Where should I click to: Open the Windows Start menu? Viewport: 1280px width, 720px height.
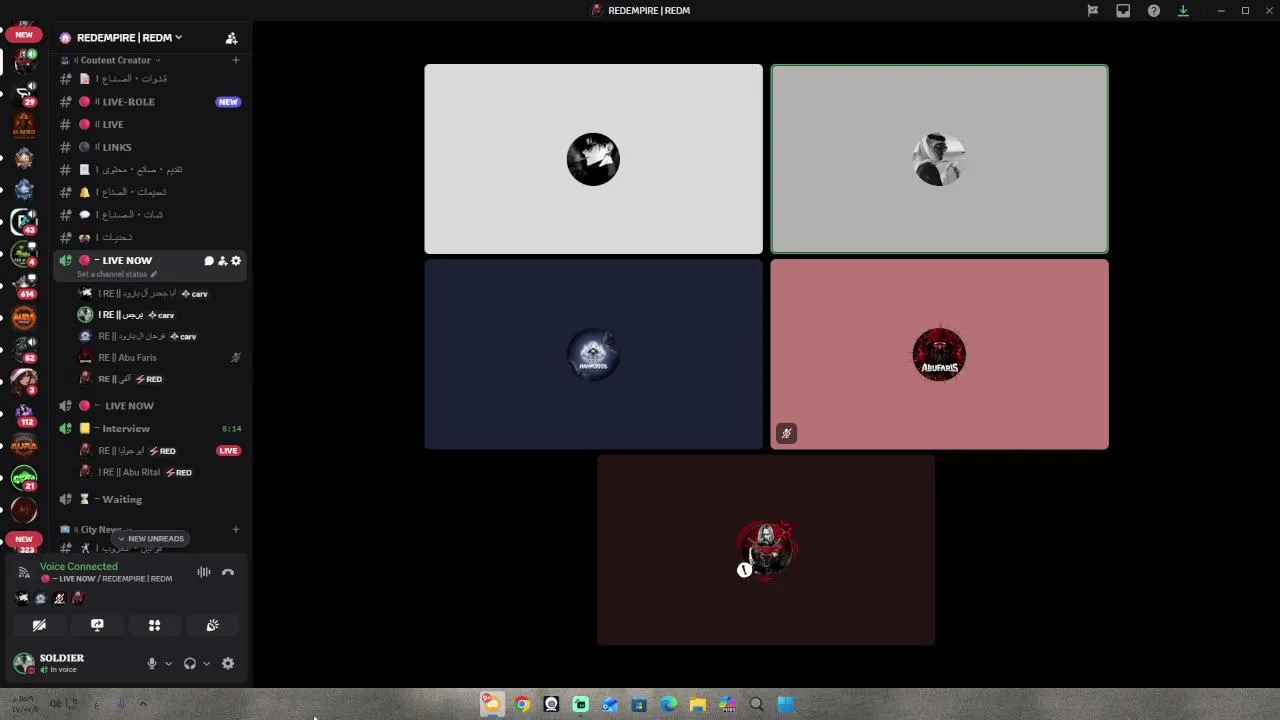coord(786,704)
